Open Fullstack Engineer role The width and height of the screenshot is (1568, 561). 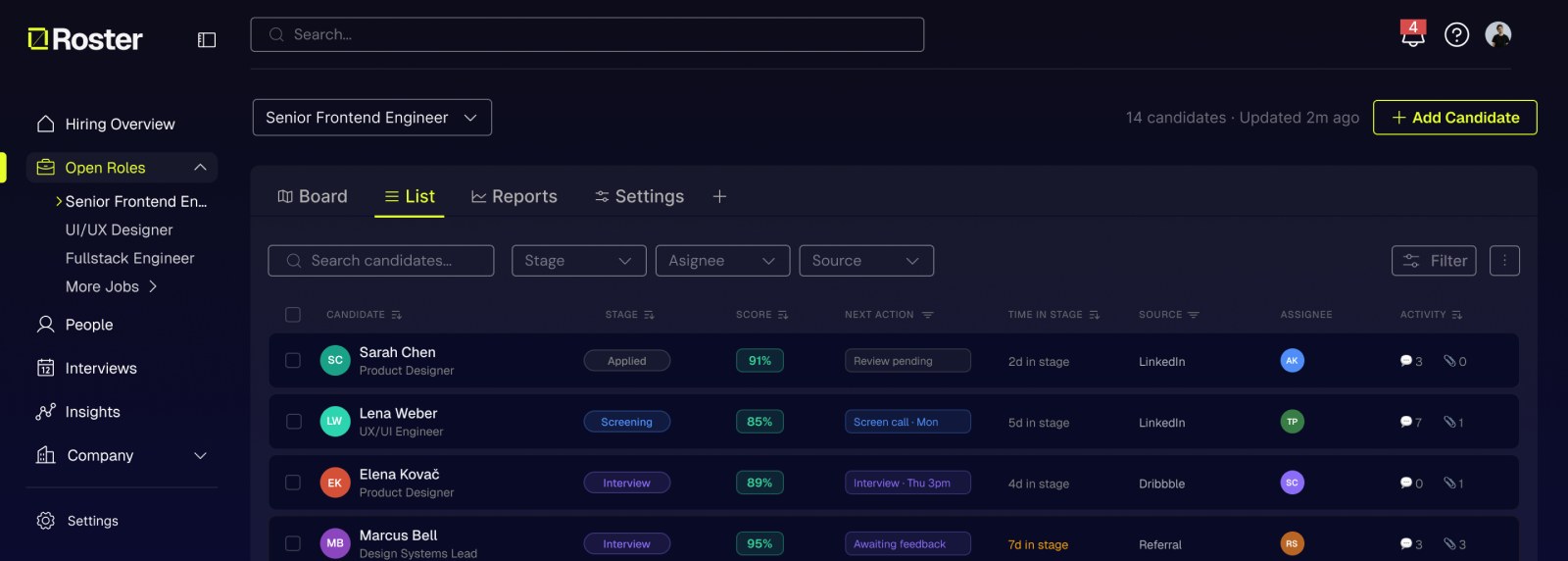tap(129, 258)
